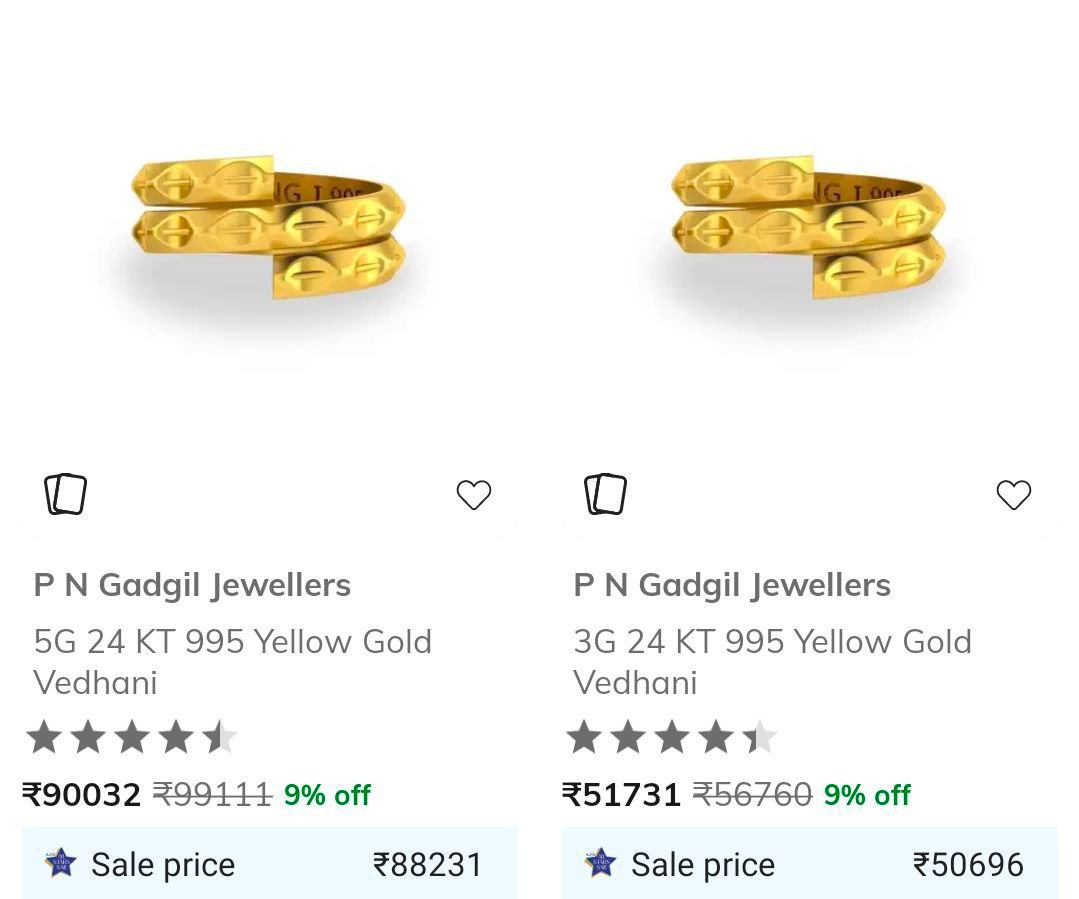Image resolution: width=1079 pixels, height=899 pixels.
Task: Open similar products icon for 3G Vedhani
Action: [x=606, y=494]
